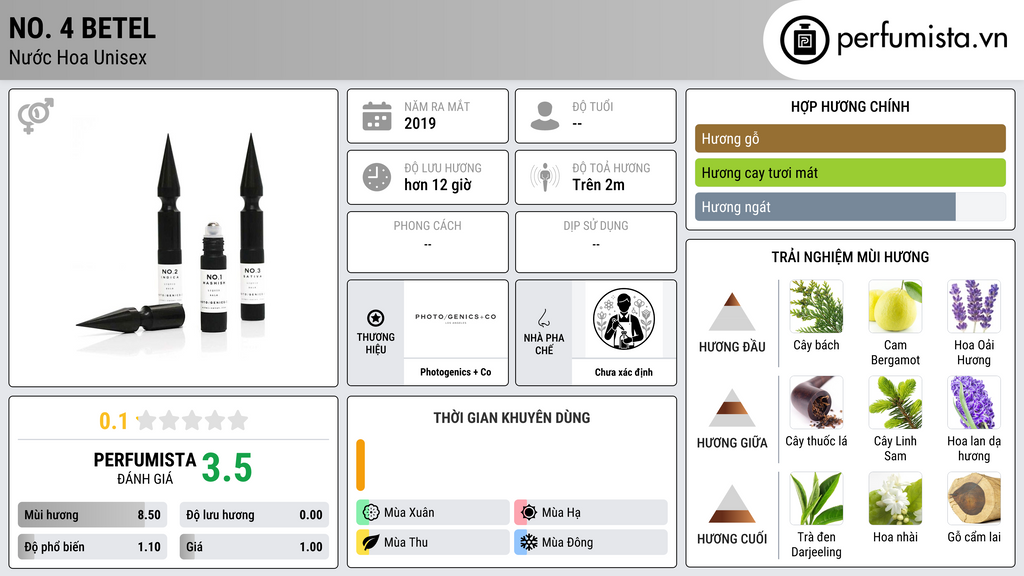Click the hơn 12 giờ longevity value
The width and height of the screenshot is (1024, 576).
click(438, 185)
